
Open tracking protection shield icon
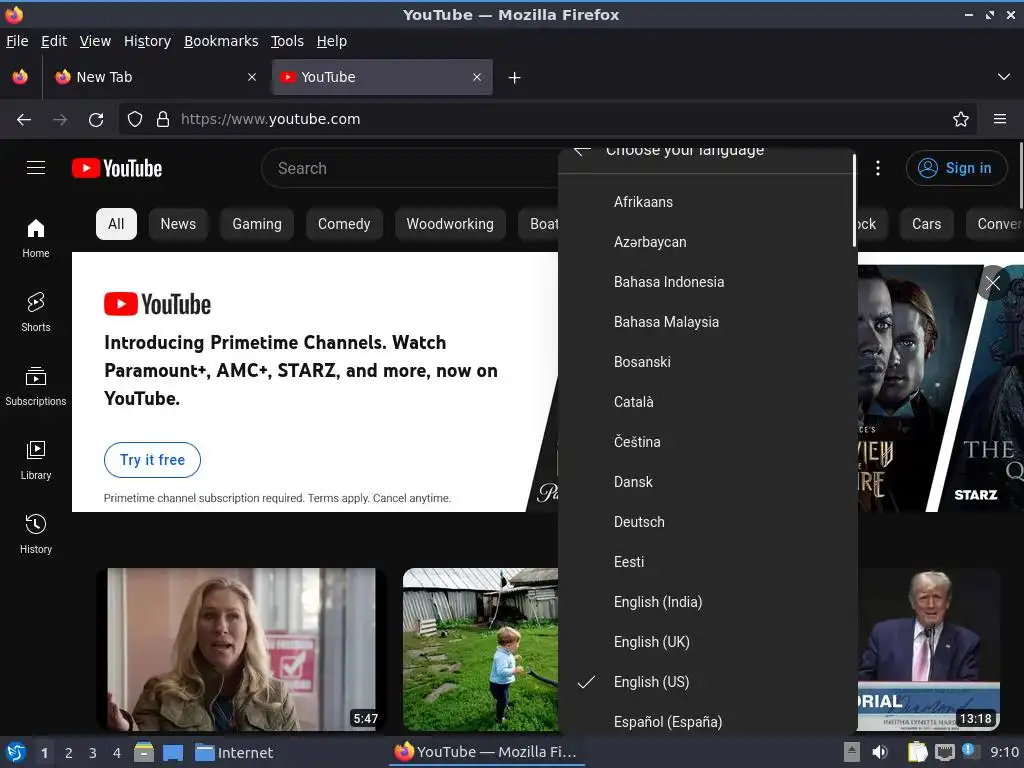point(135,119)
